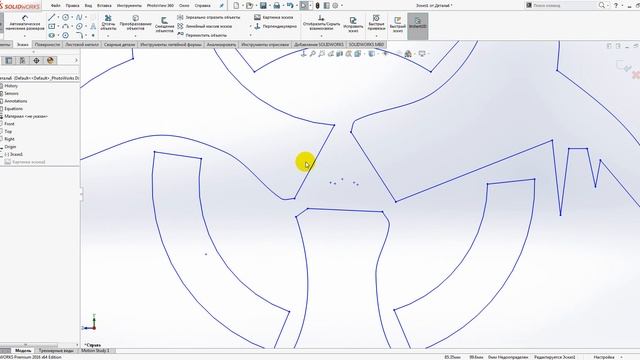Screen dimensions: 640x360
Task: Open the Circle tool dropdown arrow
Action: click(72, 17)
